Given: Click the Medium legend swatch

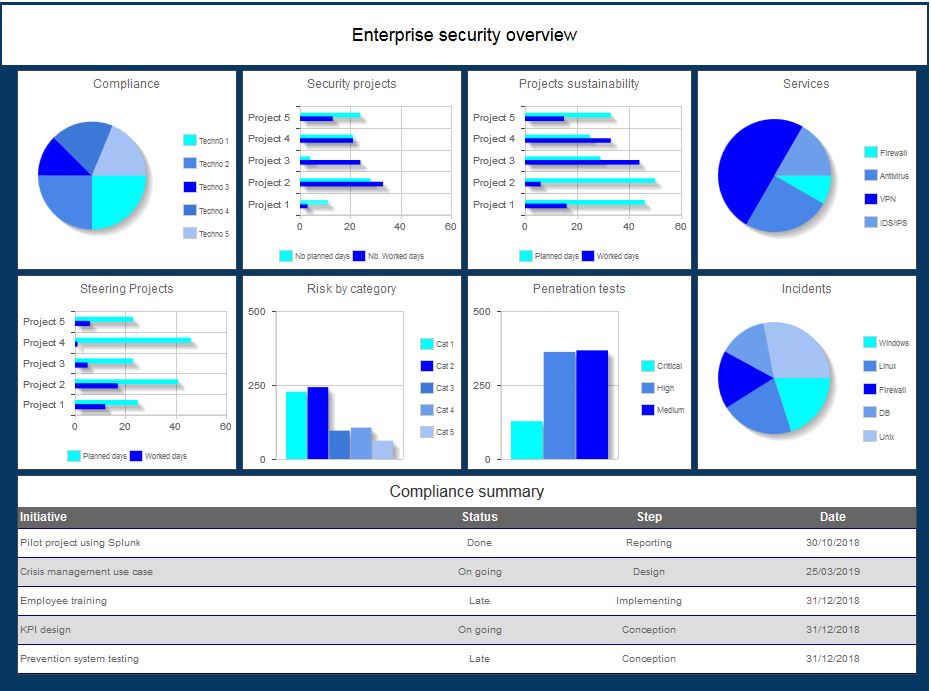Looking at the screenshot, I should tap(648, 410).
